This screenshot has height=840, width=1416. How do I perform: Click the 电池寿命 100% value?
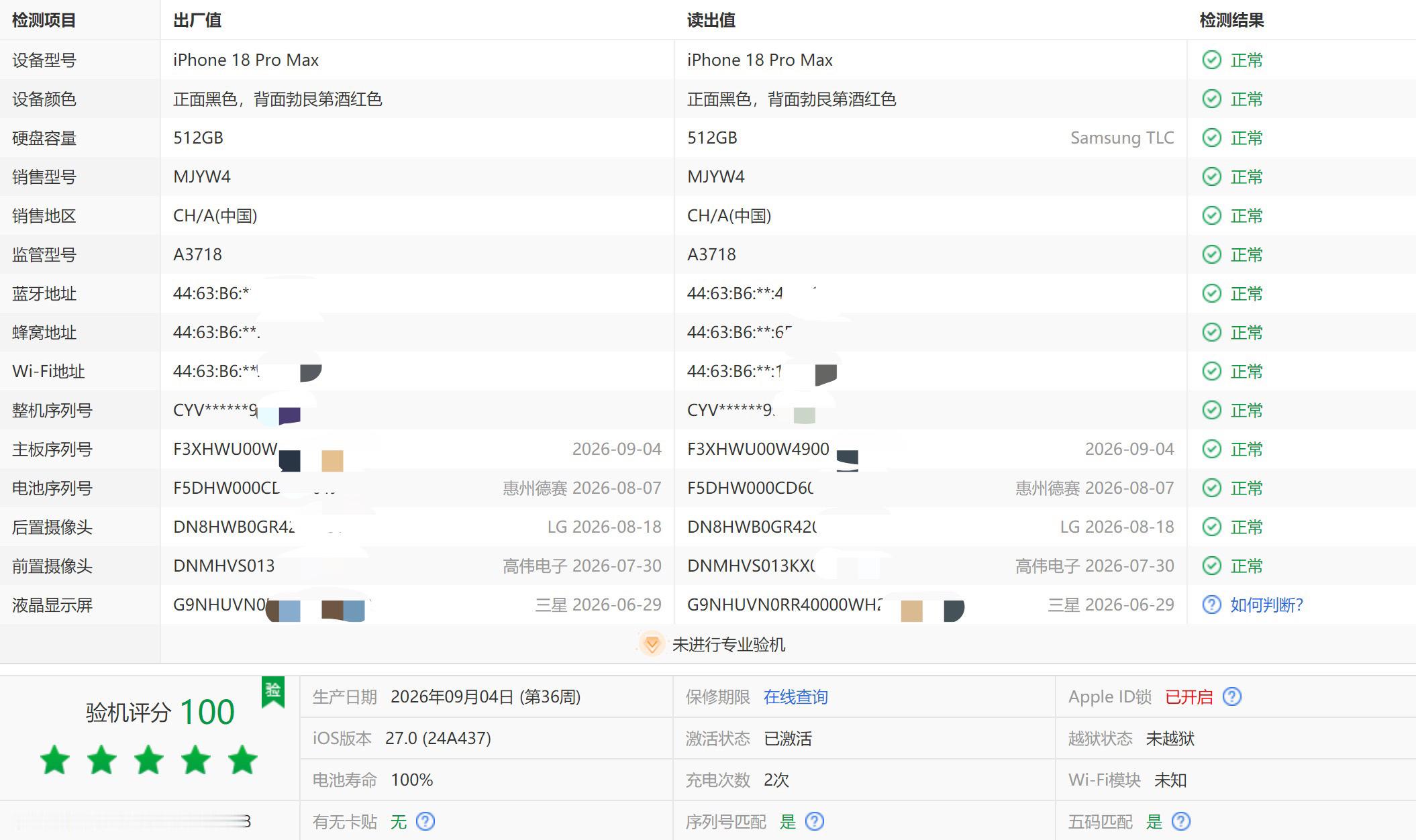pyautogui.click(x=412, y=780)
